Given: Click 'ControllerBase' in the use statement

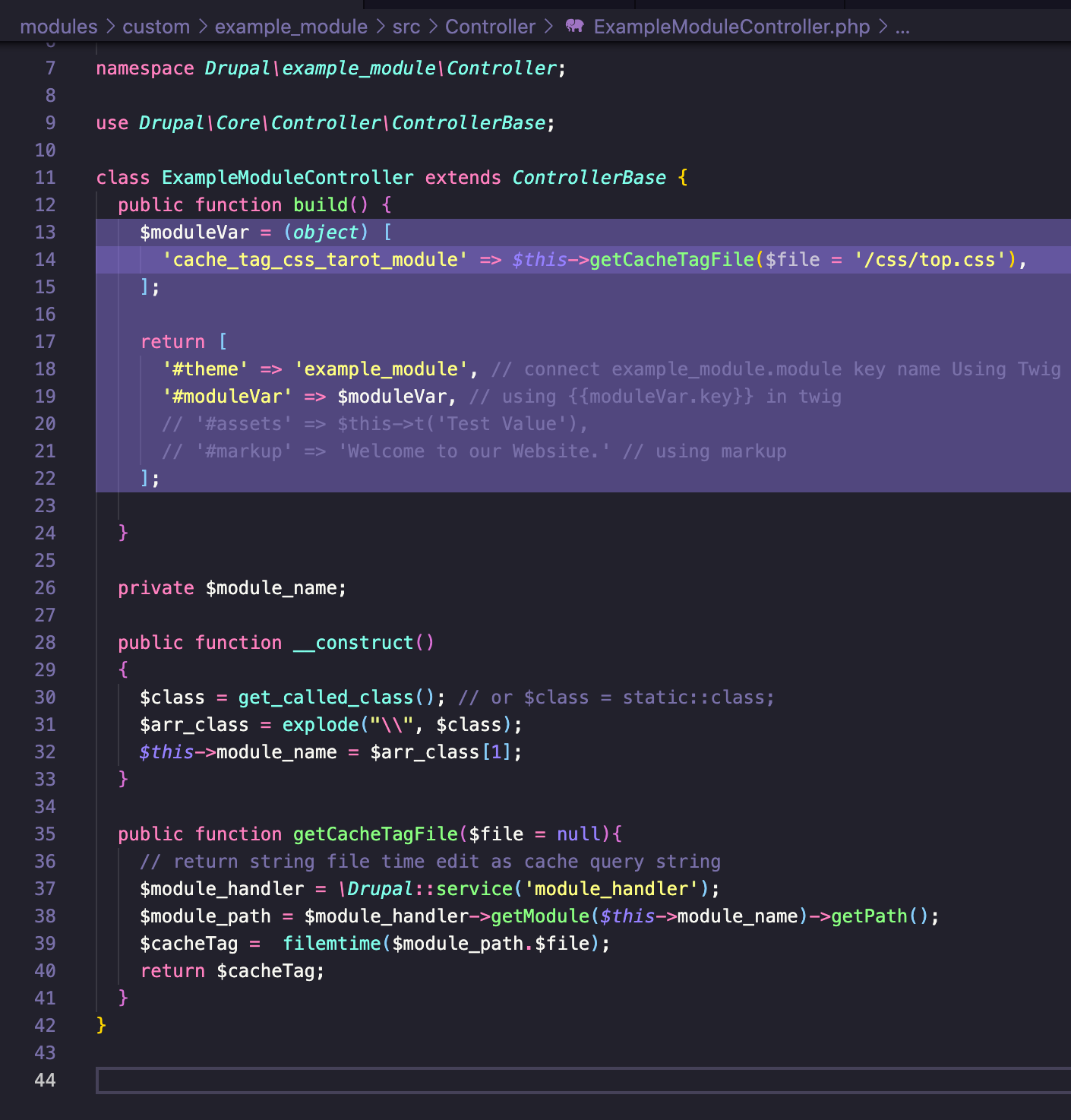Looking at the screenshot, I should [x=468, y=123].
